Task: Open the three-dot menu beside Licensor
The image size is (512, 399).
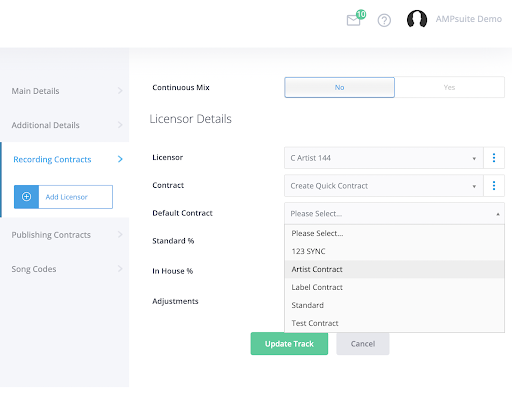Action: point(494,158)
